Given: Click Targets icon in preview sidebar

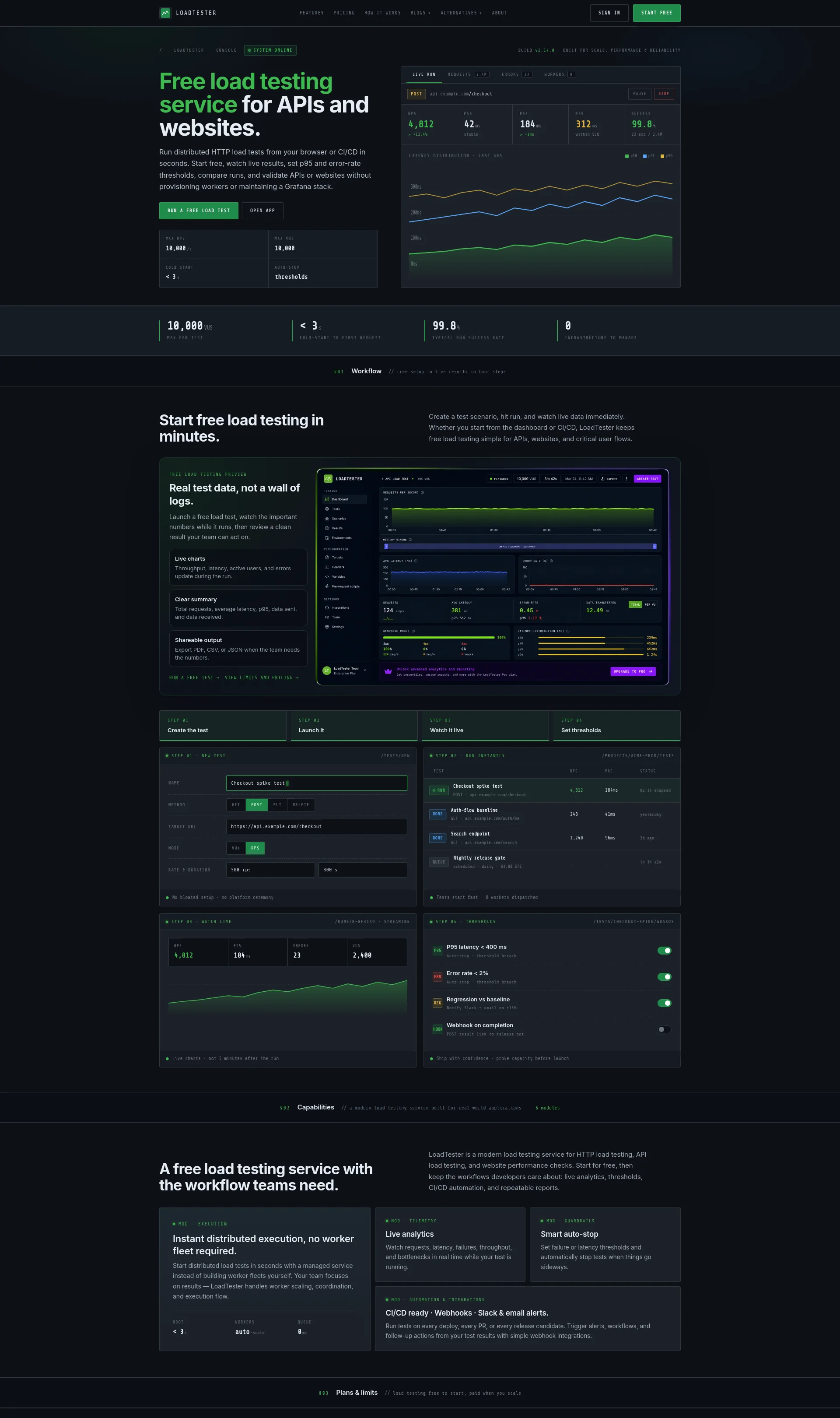Looking at the screenshot, I should point(327,558).
